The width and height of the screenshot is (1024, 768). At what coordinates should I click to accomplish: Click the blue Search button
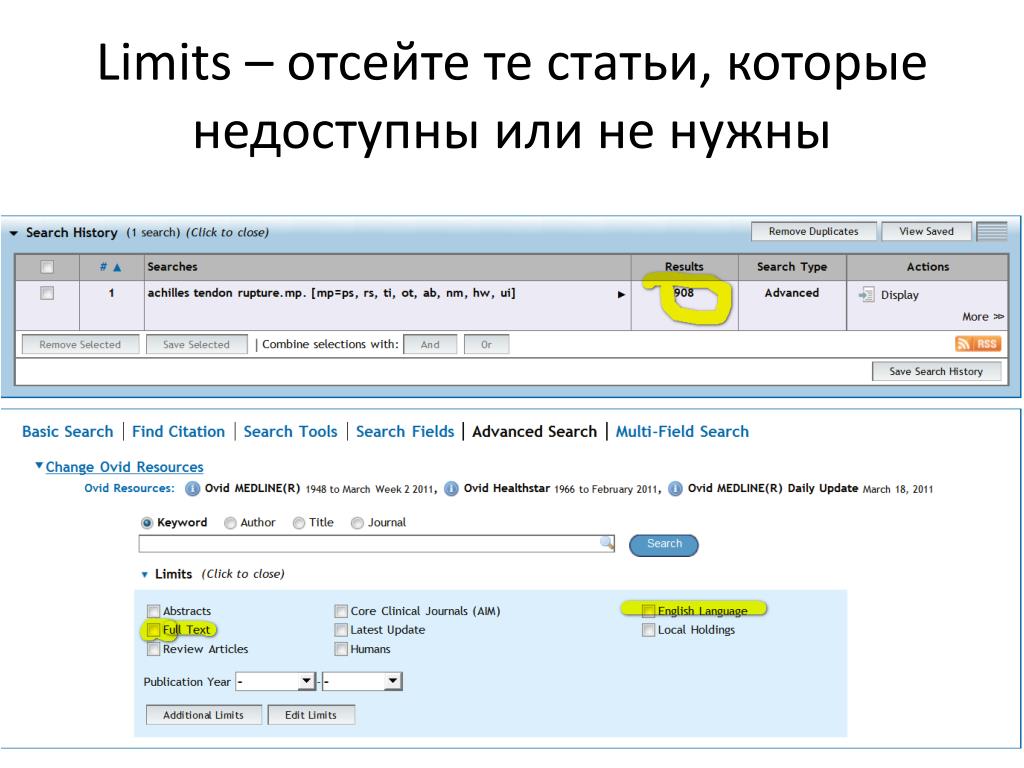tap(664, 544)
